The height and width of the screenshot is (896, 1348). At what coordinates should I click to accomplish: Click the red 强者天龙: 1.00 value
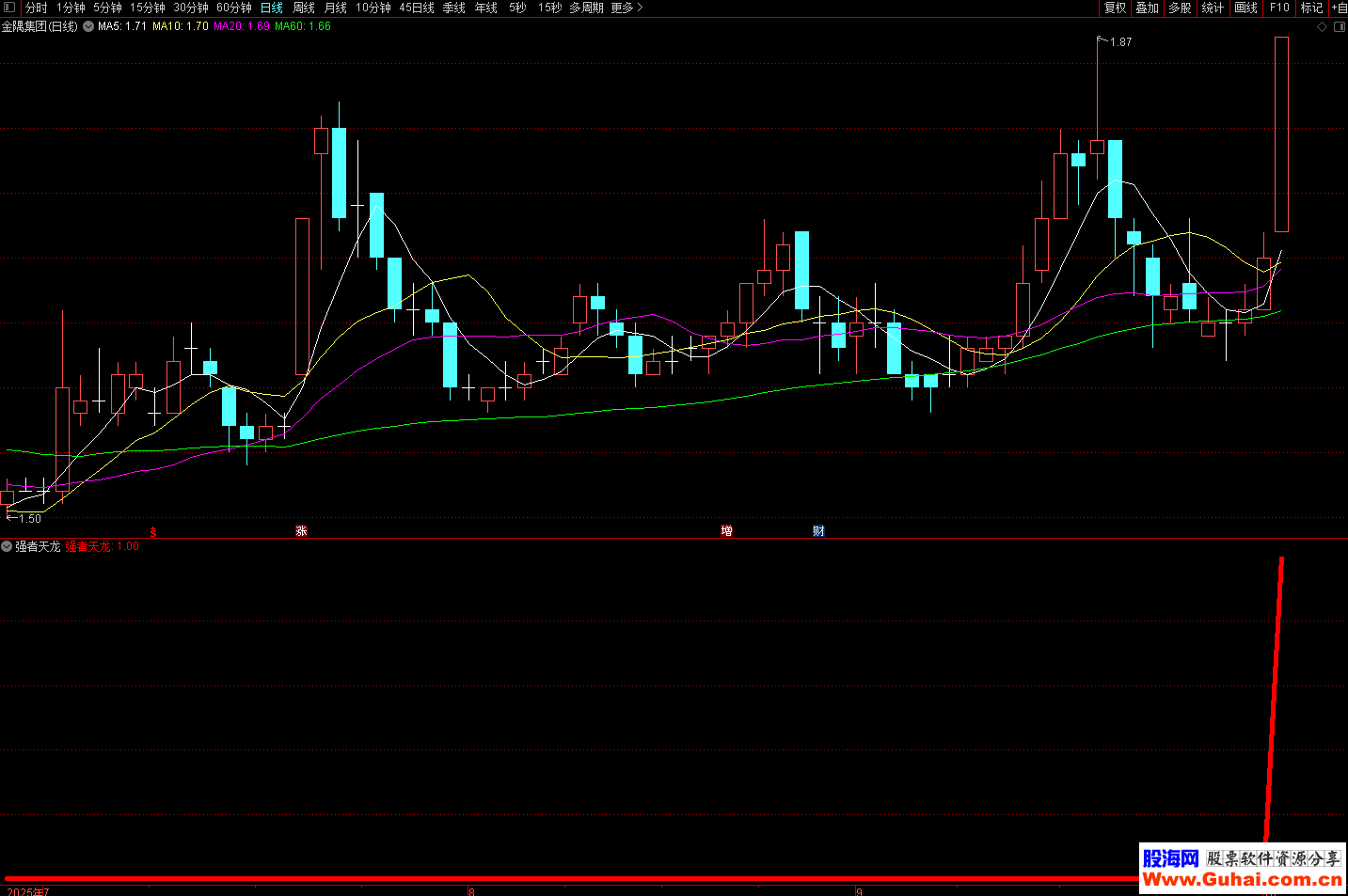[102, 546]
